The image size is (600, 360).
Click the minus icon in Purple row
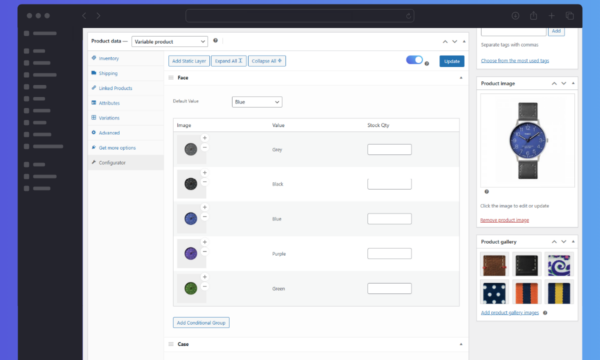point(205,251)
